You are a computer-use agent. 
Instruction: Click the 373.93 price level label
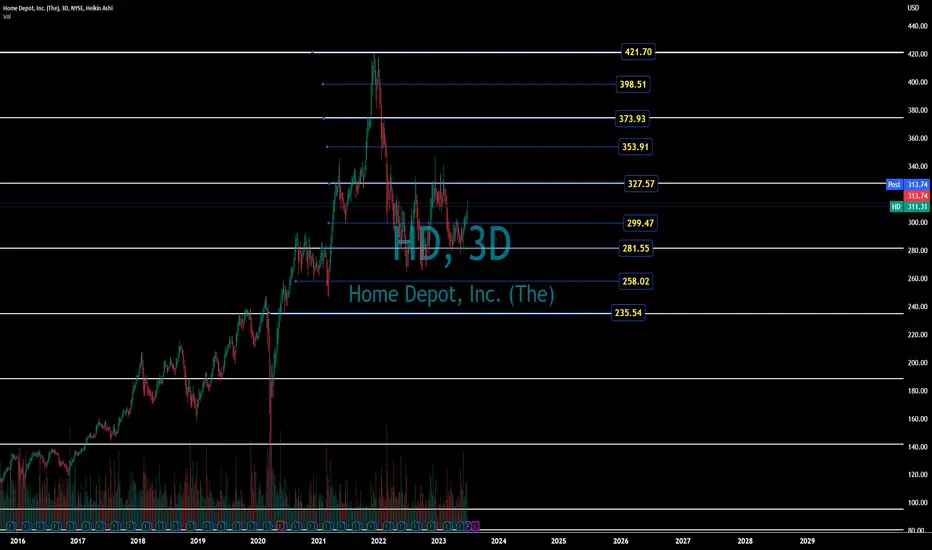632,119
